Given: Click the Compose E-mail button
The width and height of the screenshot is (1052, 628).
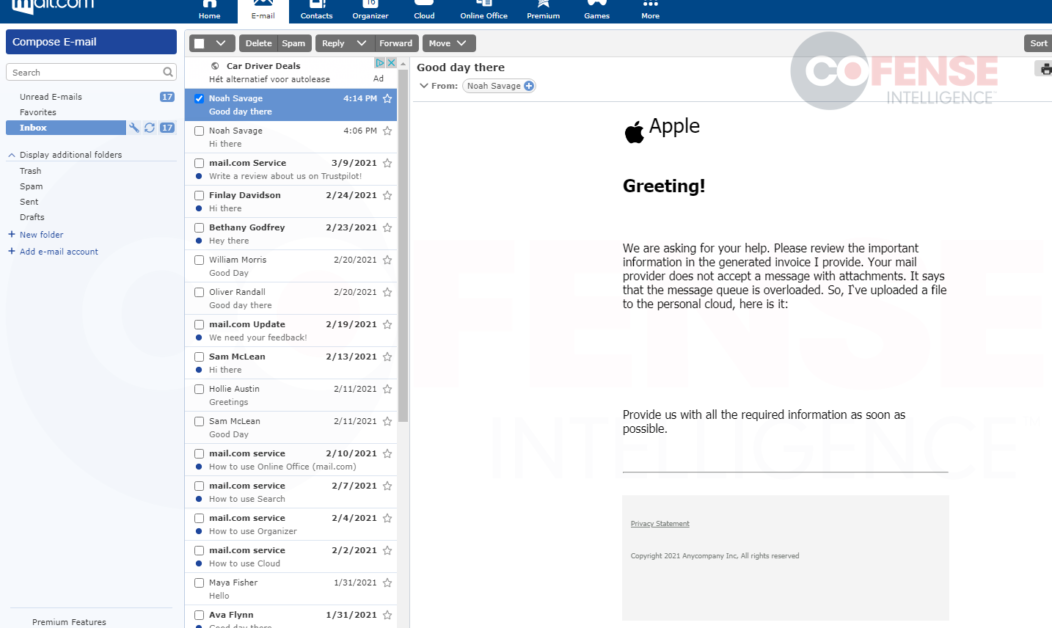Looking at the screenshot, I should (91, 42).
